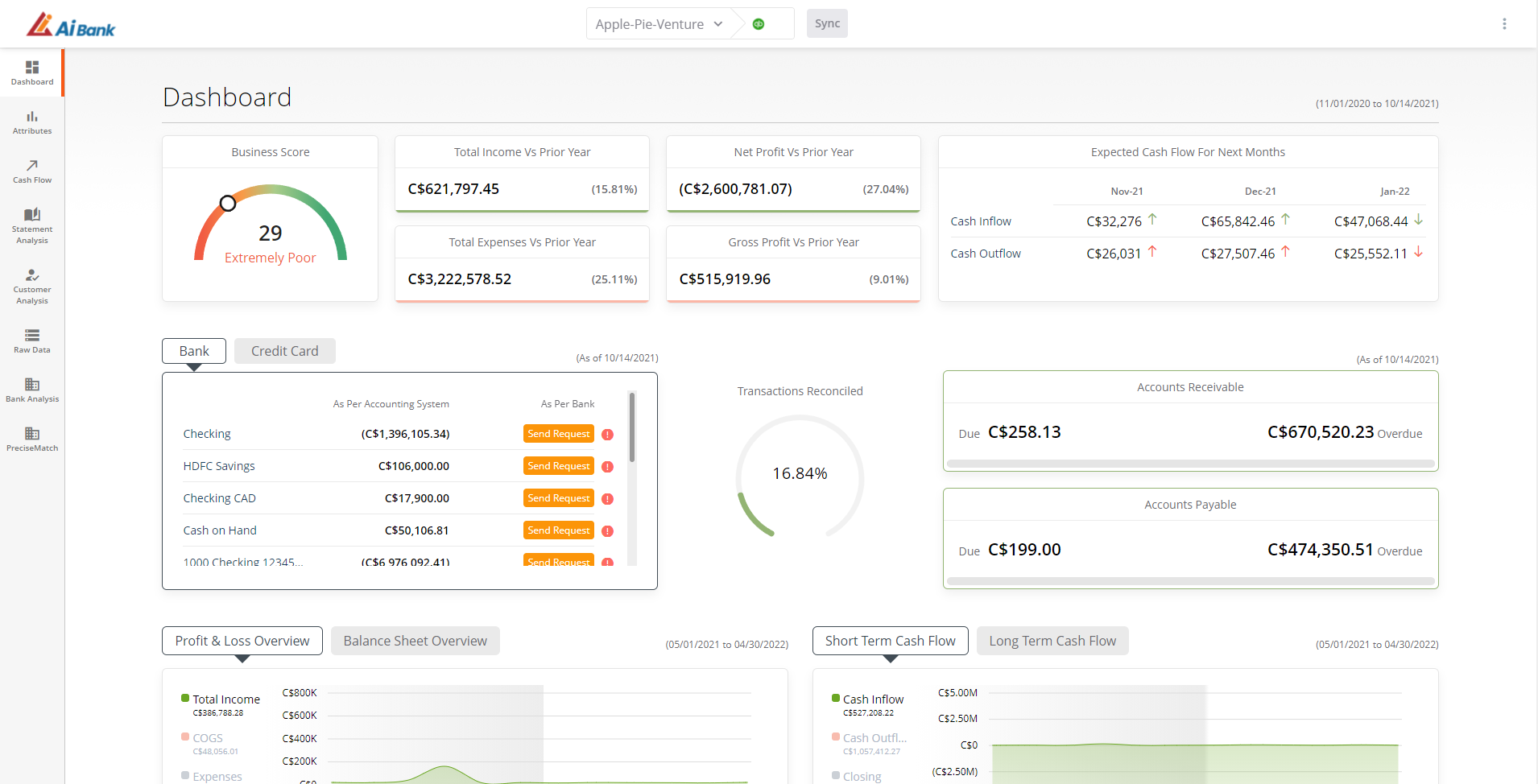The image size is (1538, 784).
Task: Click the Accounts Payable progress bar
Action: [x=1190, y=581]
